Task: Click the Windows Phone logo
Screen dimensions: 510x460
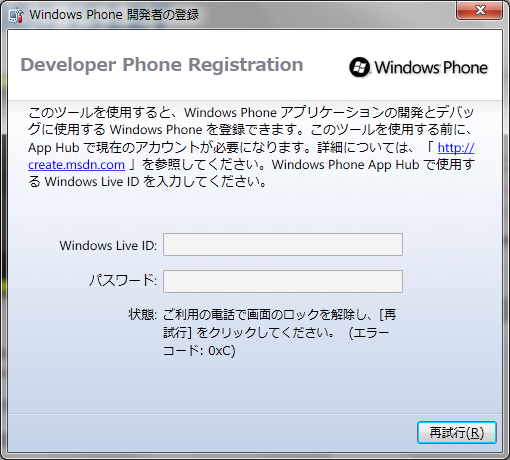Action: [418, 67]
